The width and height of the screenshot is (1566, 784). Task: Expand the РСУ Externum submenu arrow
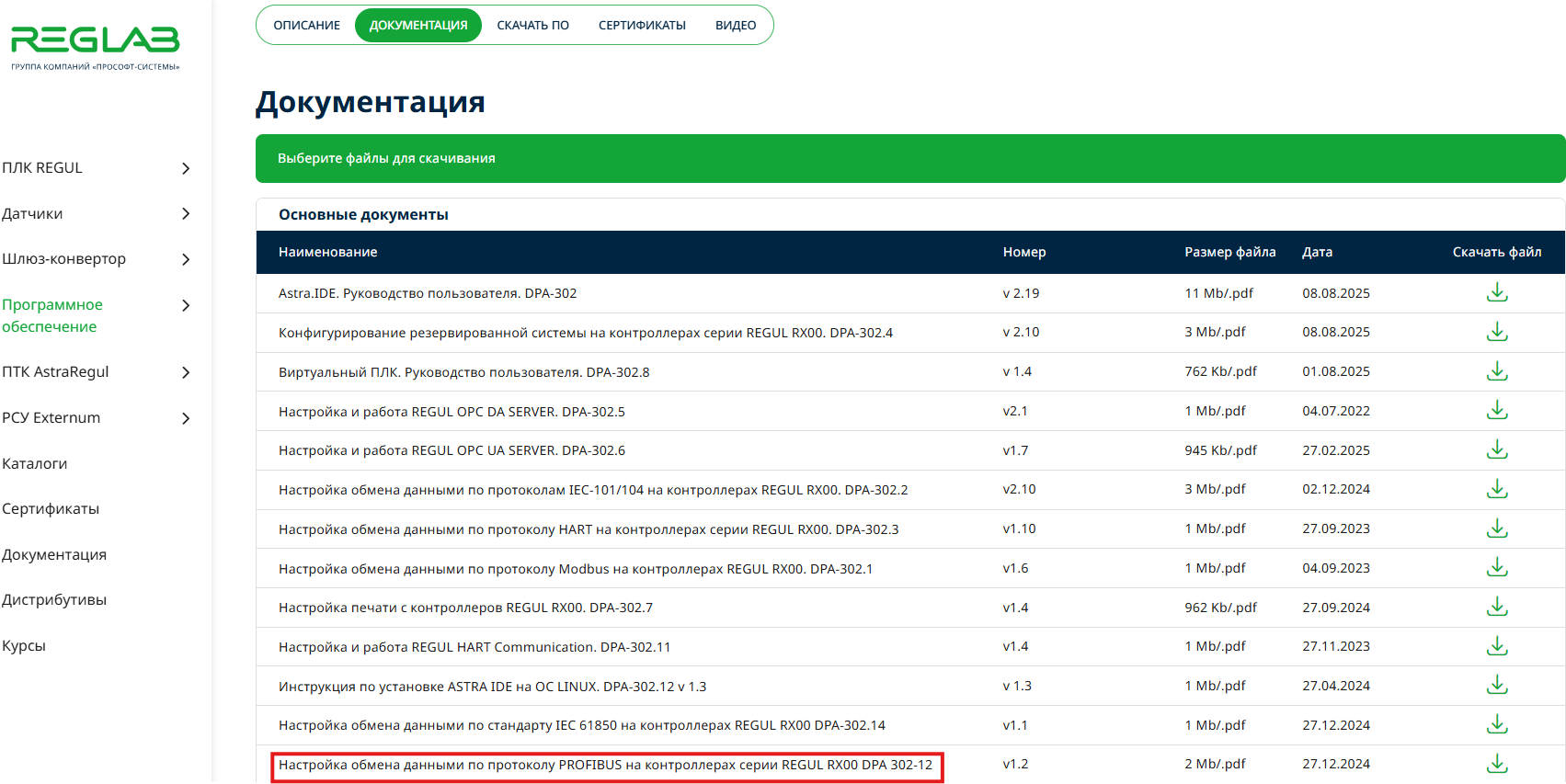tap(186, 418)
